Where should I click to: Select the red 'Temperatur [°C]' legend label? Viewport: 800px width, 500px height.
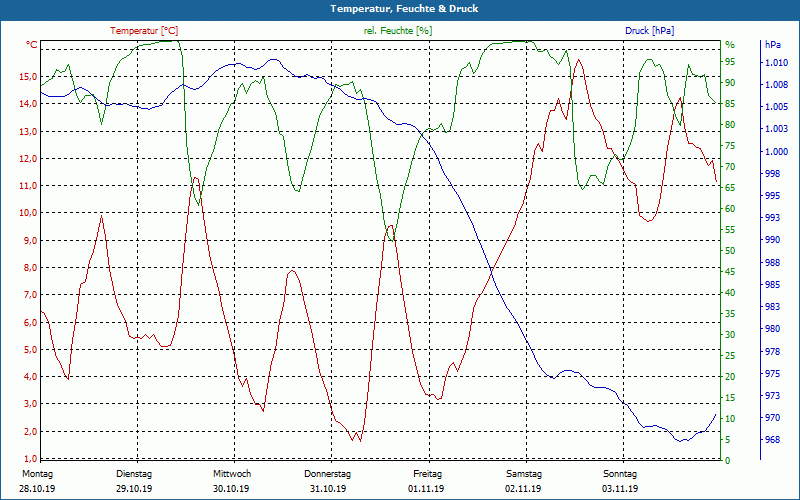coord(144,31)
